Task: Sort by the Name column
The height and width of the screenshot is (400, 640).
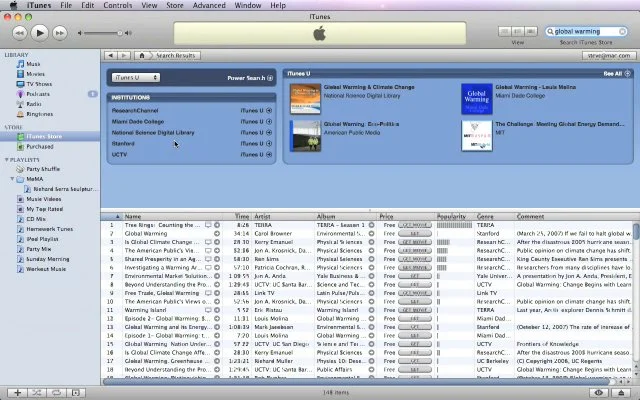Action: coord(172,216)
